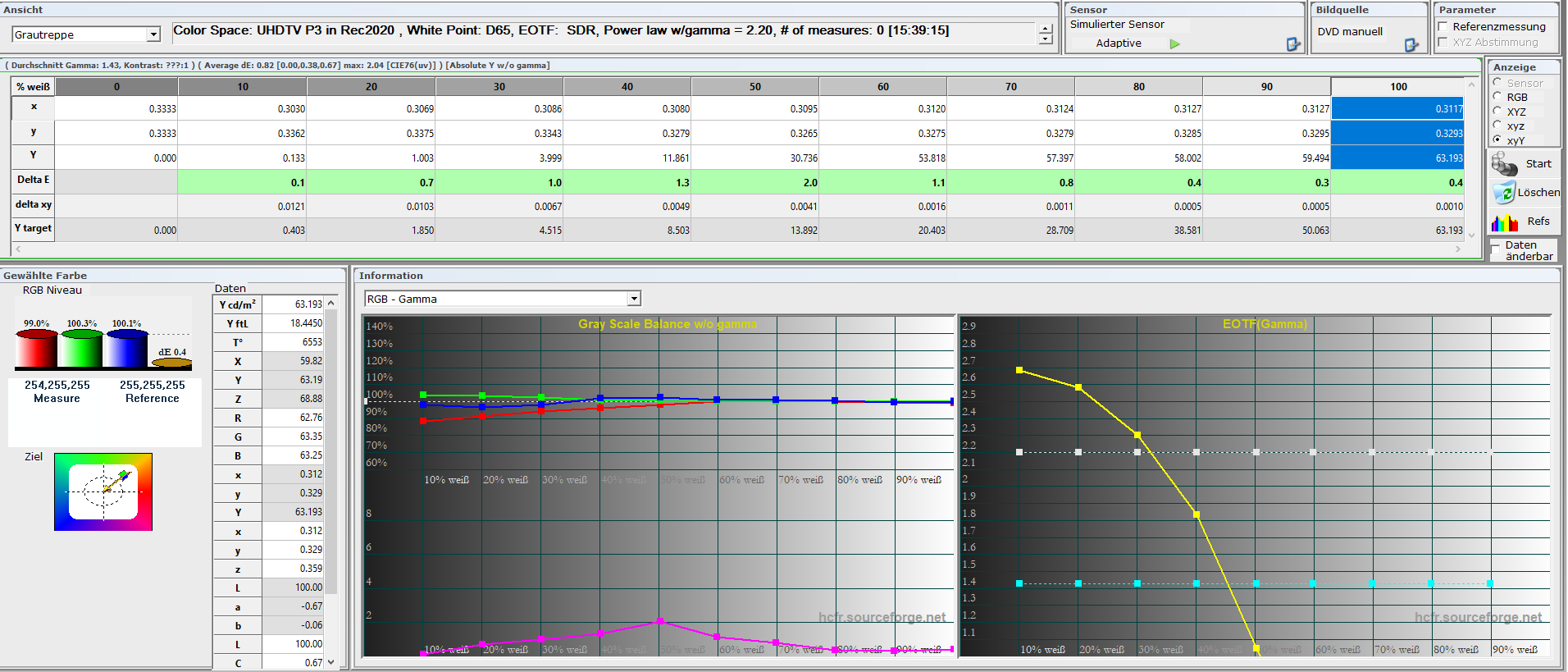Select the 10 column header
This screenshot has height=672, width=1568.
coord(243,87)
